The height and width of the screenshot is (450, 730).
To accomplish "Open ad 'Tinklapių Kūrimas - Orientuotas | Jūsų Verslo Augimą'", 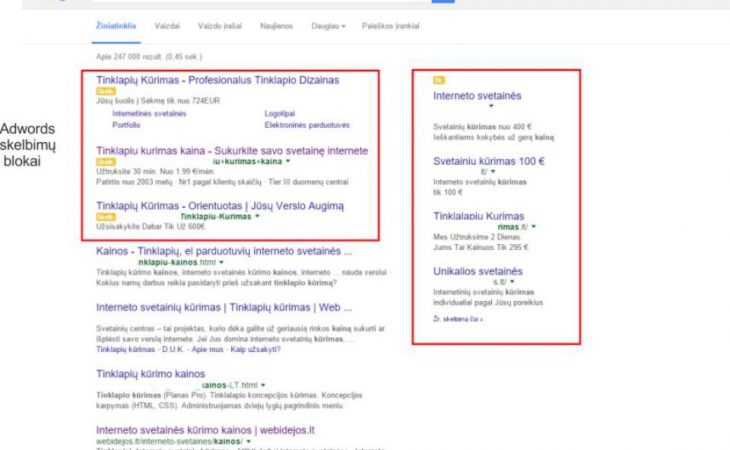I will [220, 206].
